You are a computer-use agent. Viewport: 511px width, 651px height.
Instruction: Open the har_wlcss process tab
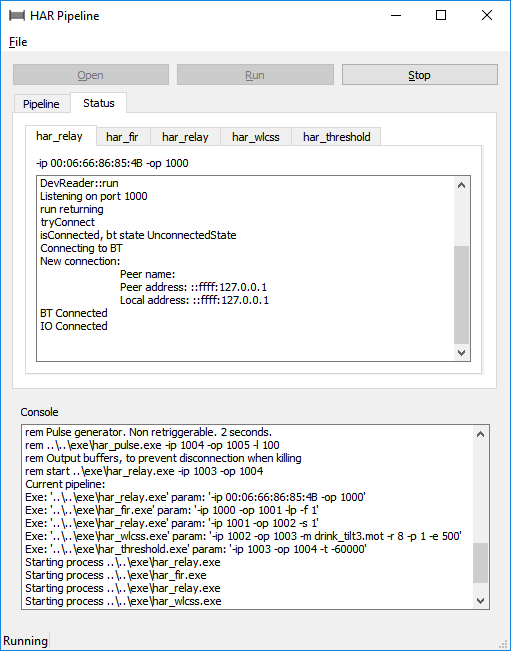click(x=256, y=137)
